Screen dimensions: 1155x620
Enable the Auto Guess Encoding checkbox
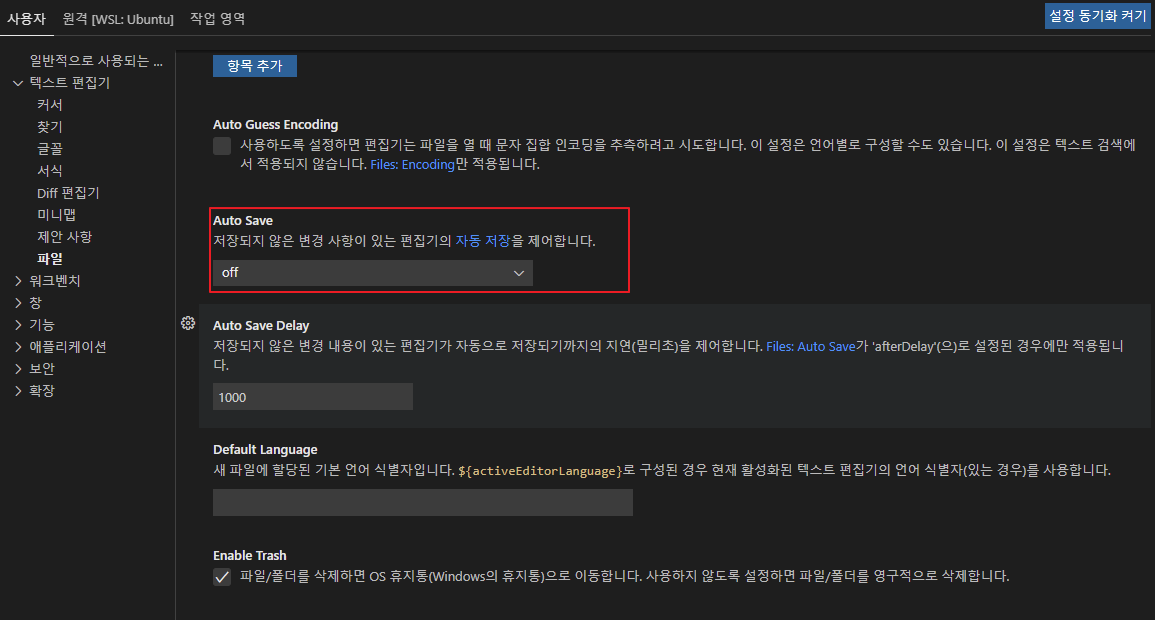(x=222, y=146)
